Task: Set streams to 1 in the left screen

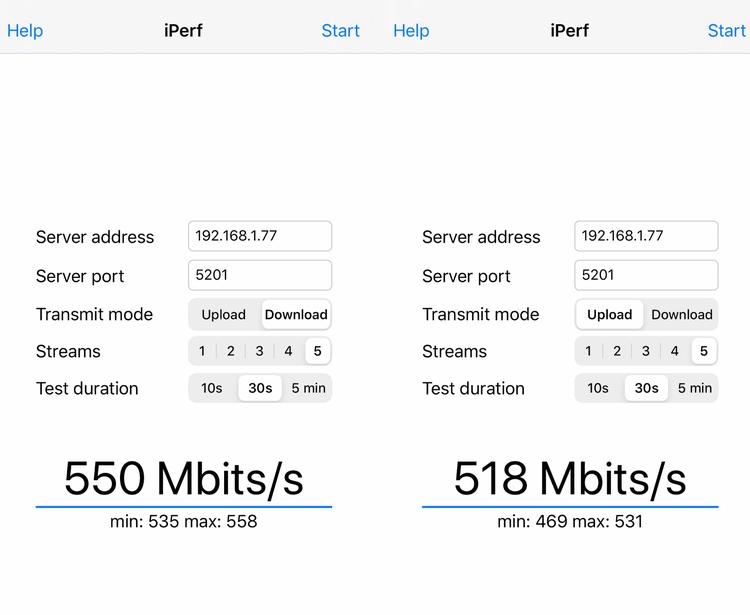Action: click(202, 351)
